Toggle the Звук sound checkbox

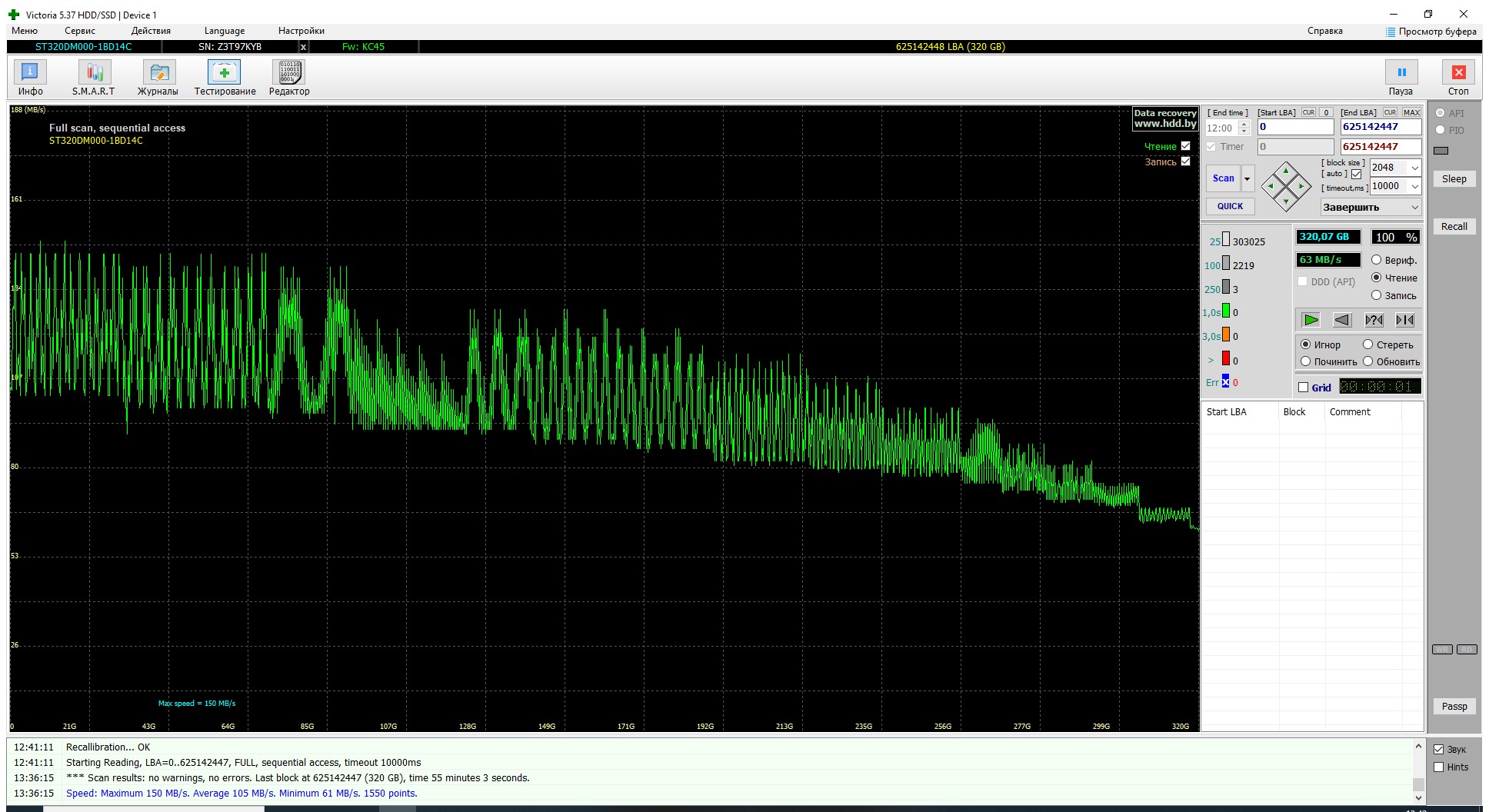pos(1439,749)
